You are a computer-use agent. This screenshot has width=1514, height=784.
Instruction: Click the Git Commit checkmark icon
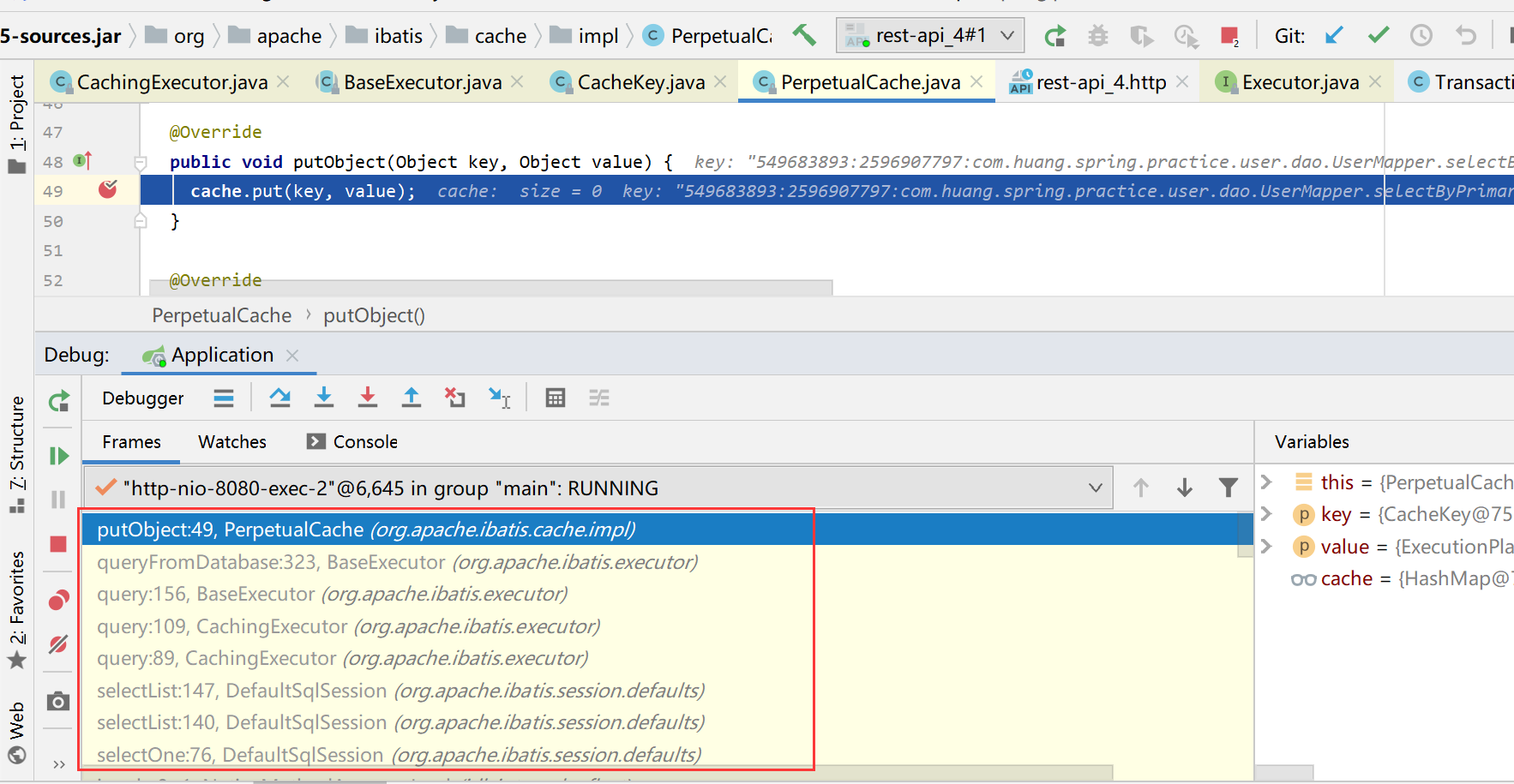point(1379,35)
